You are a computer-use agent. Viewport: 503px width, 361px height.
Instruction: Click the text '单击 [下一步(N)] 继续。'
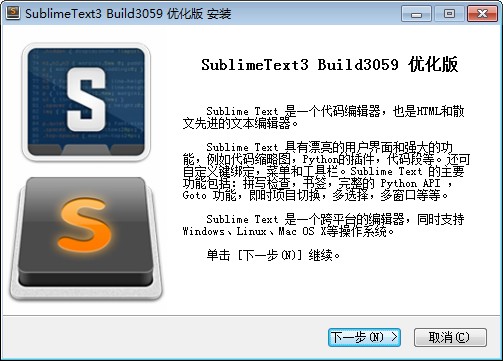click(x=273, y=255)
